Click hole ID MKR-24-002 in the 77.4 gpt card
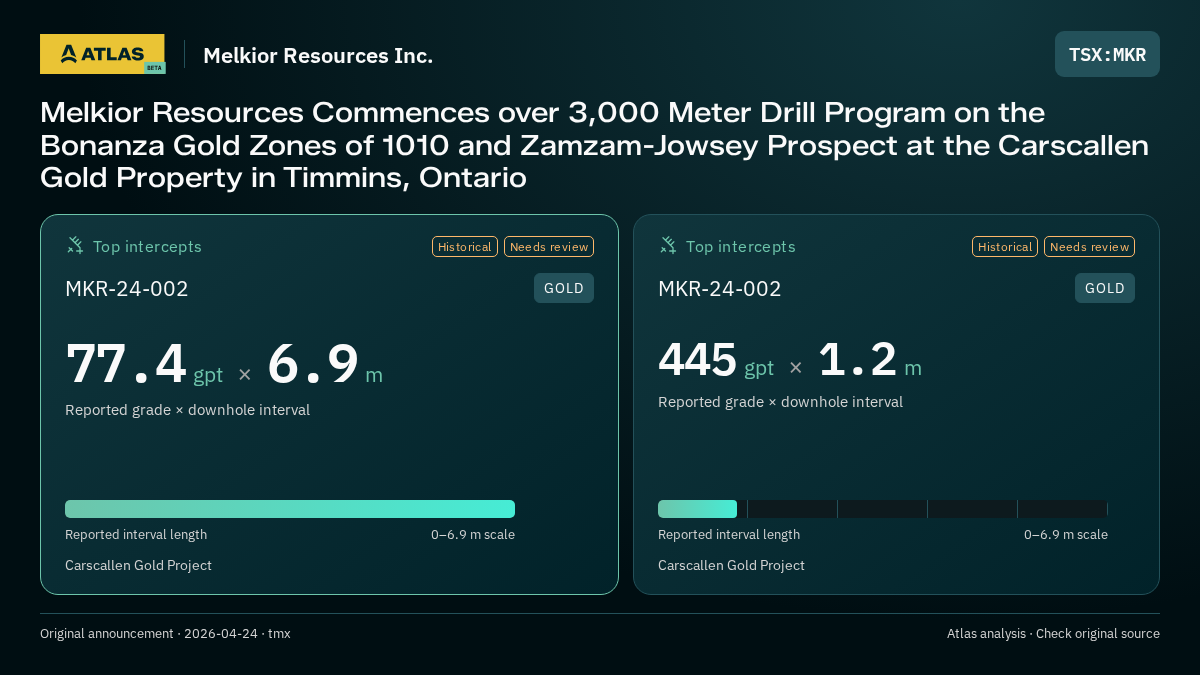 127,289
